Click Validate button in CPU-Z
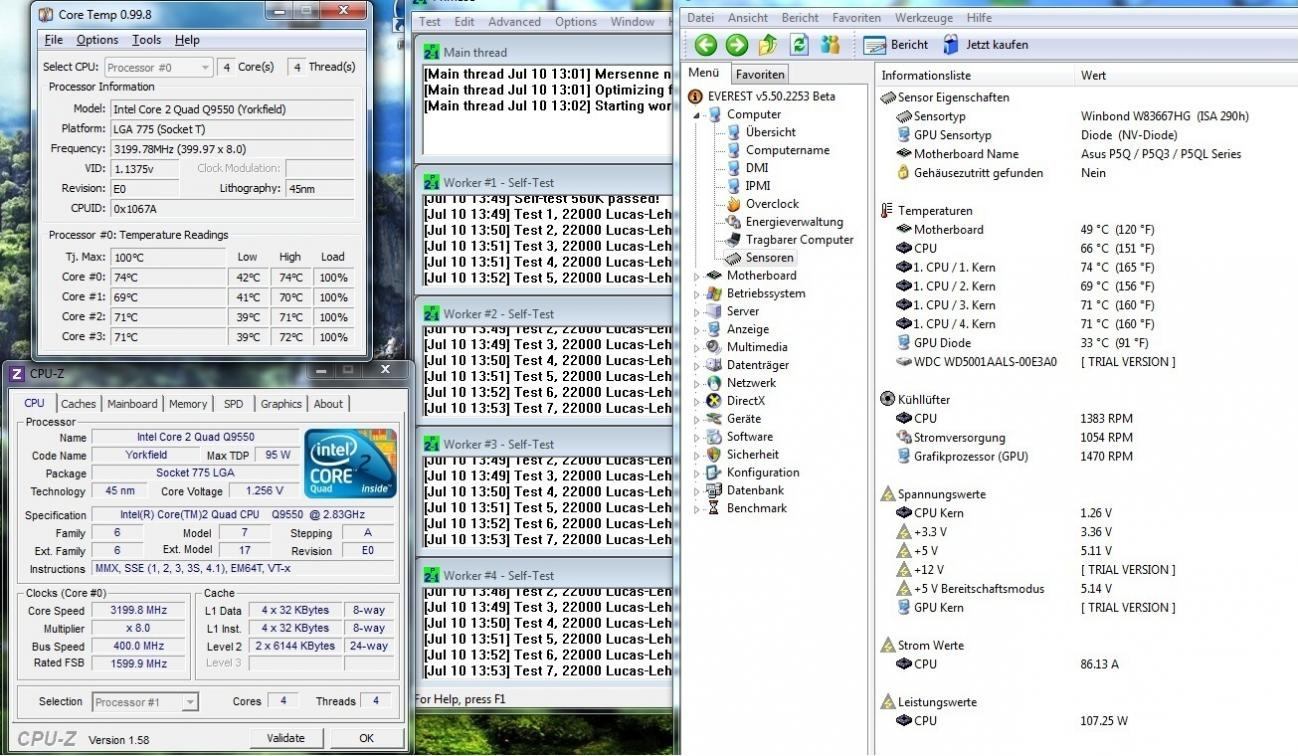This screenshot has width=1298, height=756. tap(286, 738)
